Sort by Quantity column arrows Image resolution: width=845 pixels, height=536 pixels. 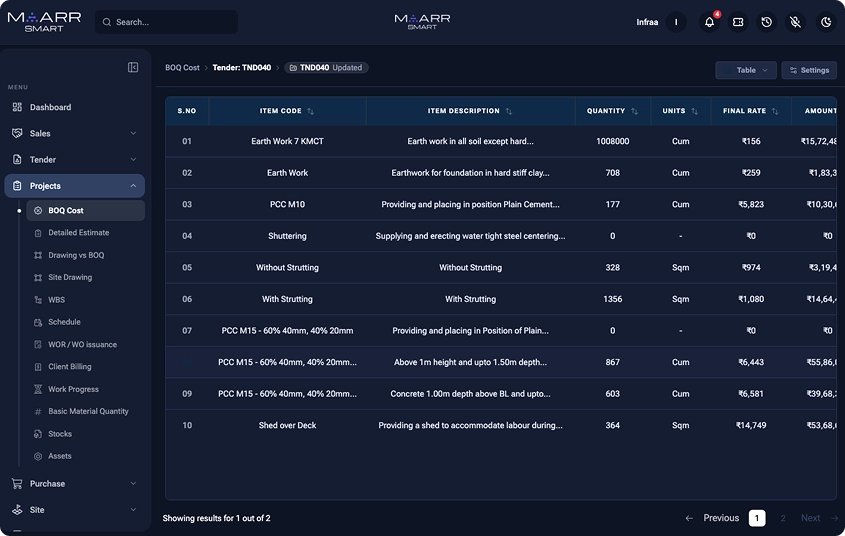634,111
